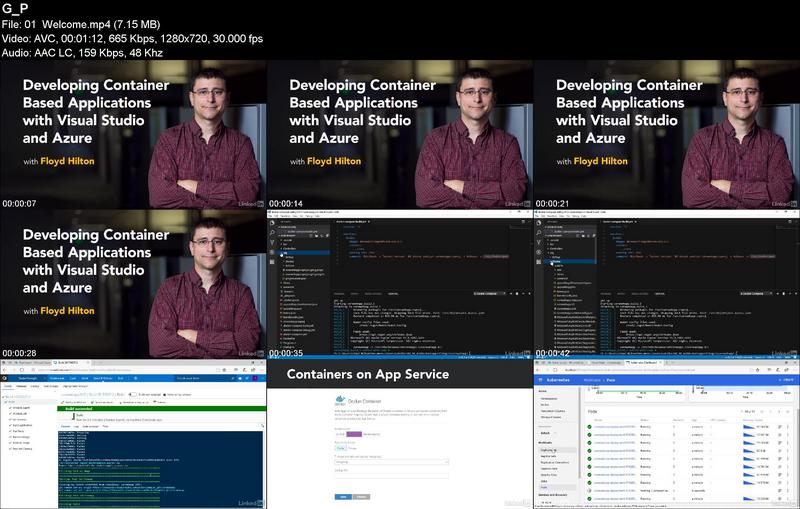Click the first pod's green status check icon
Screen dimensions: 800x509
coord(589,426)
